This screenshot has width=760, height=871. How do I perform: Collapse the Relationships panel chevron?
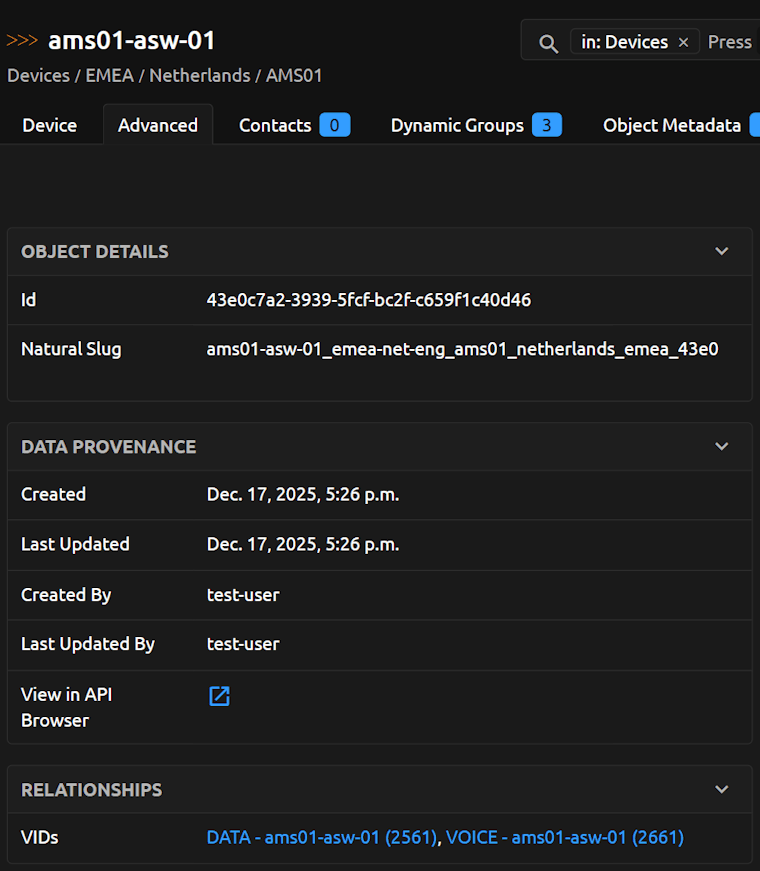pos(722,789)
